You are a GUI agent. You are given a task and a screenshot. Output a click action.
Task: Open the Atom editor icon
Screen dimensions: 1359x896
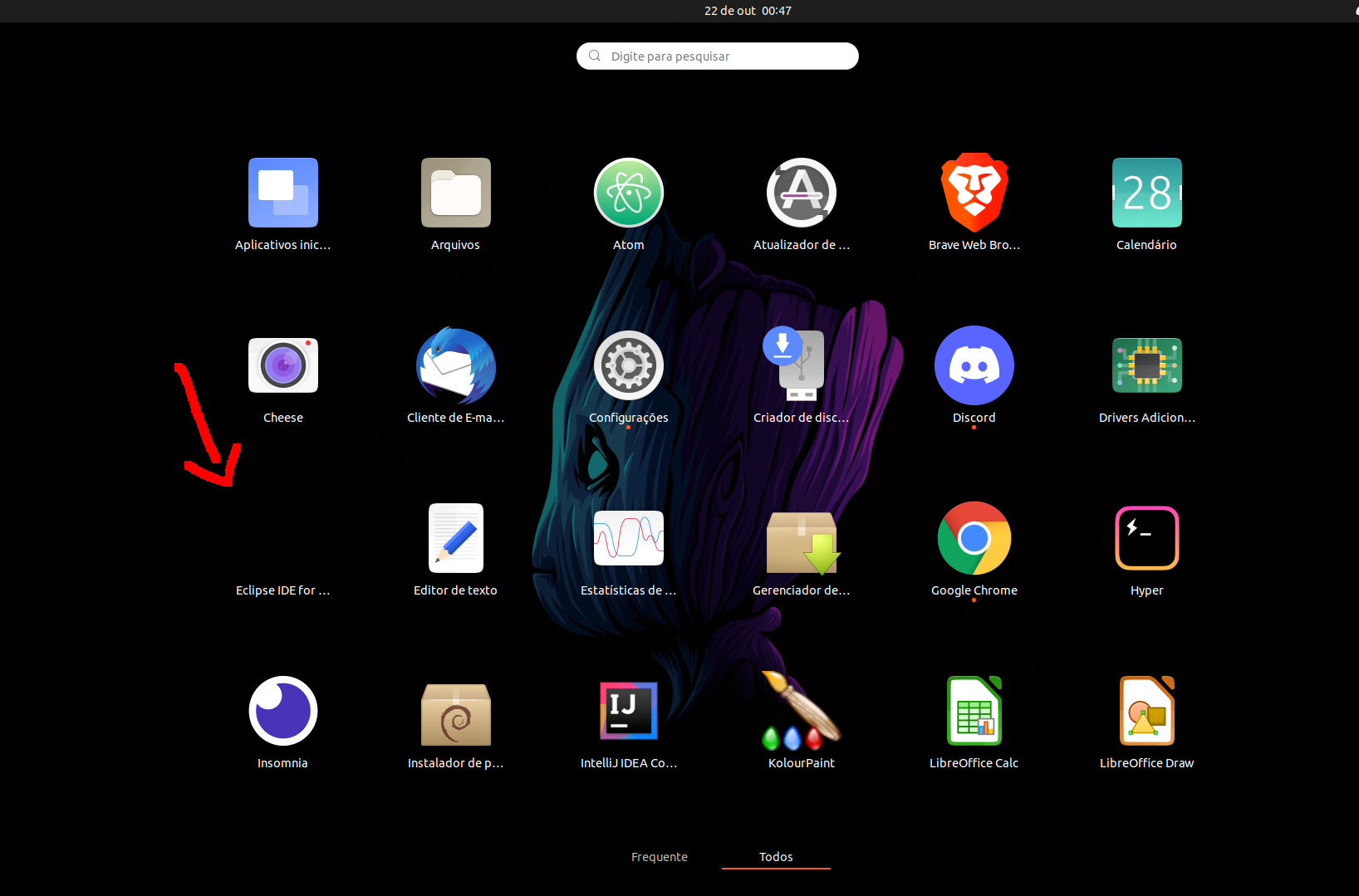(x=629, y=193)
